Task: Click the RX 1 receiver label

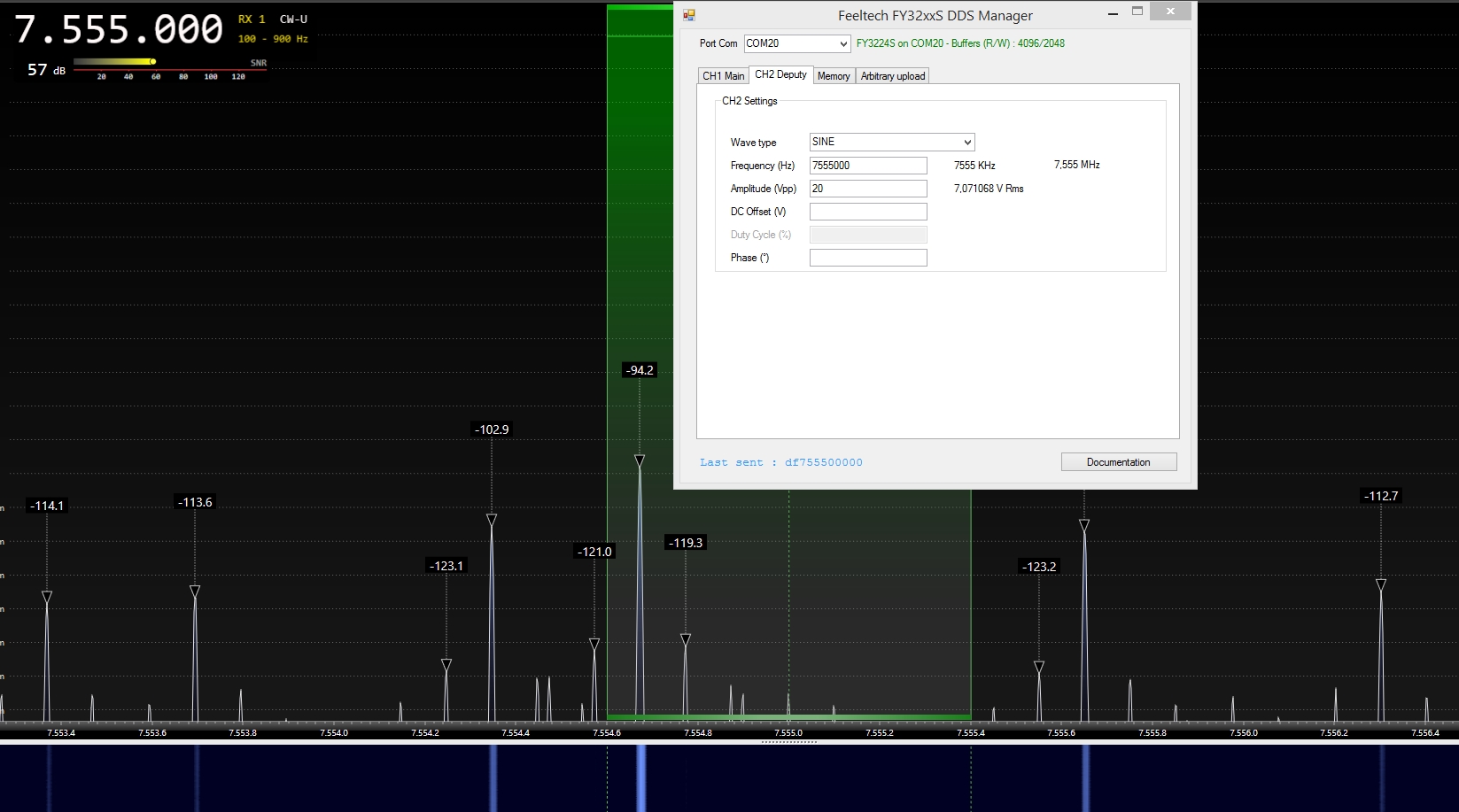Action: coord(252,19)
